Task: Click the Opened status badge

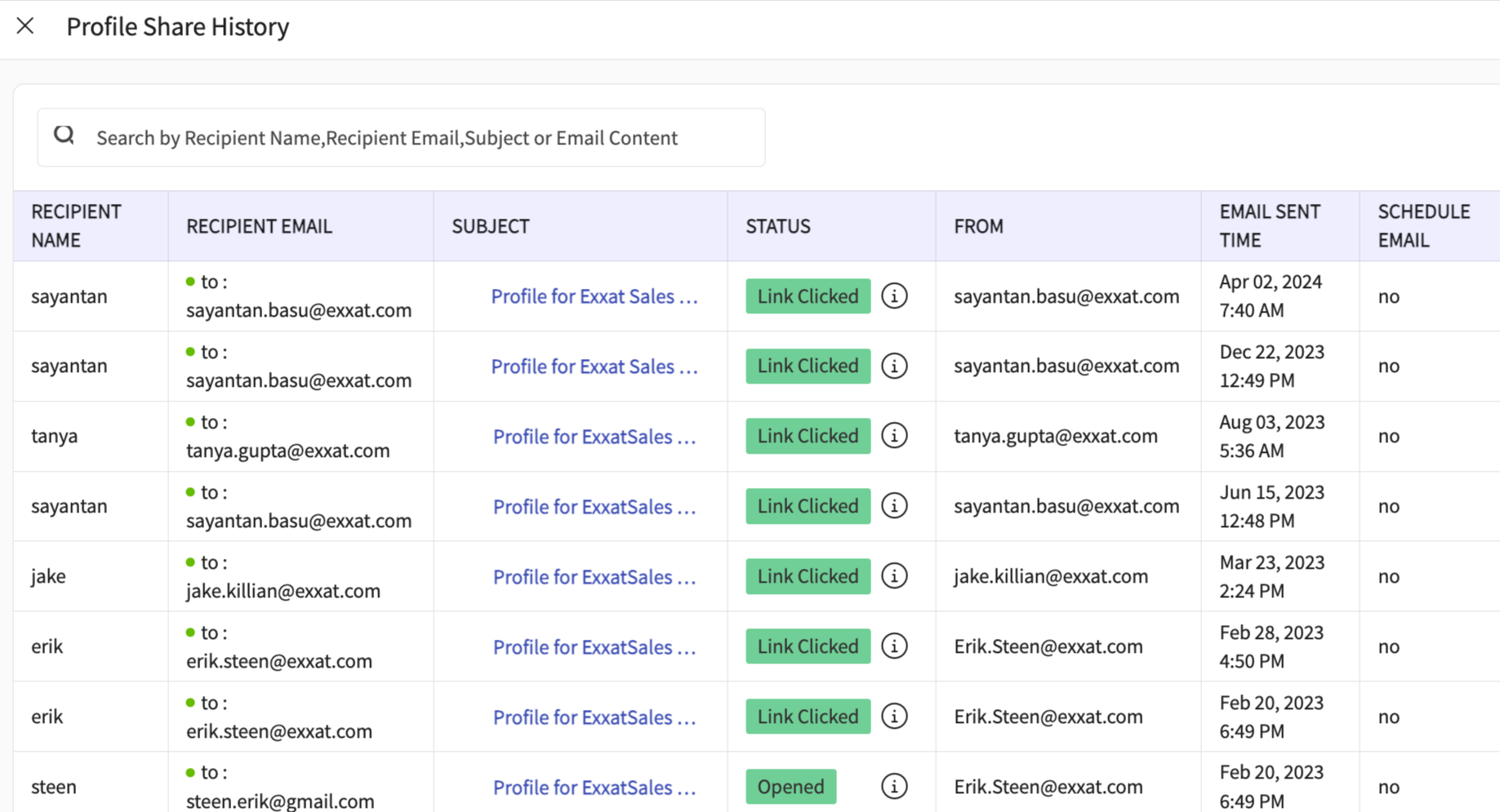Action: tap(790, 787)
